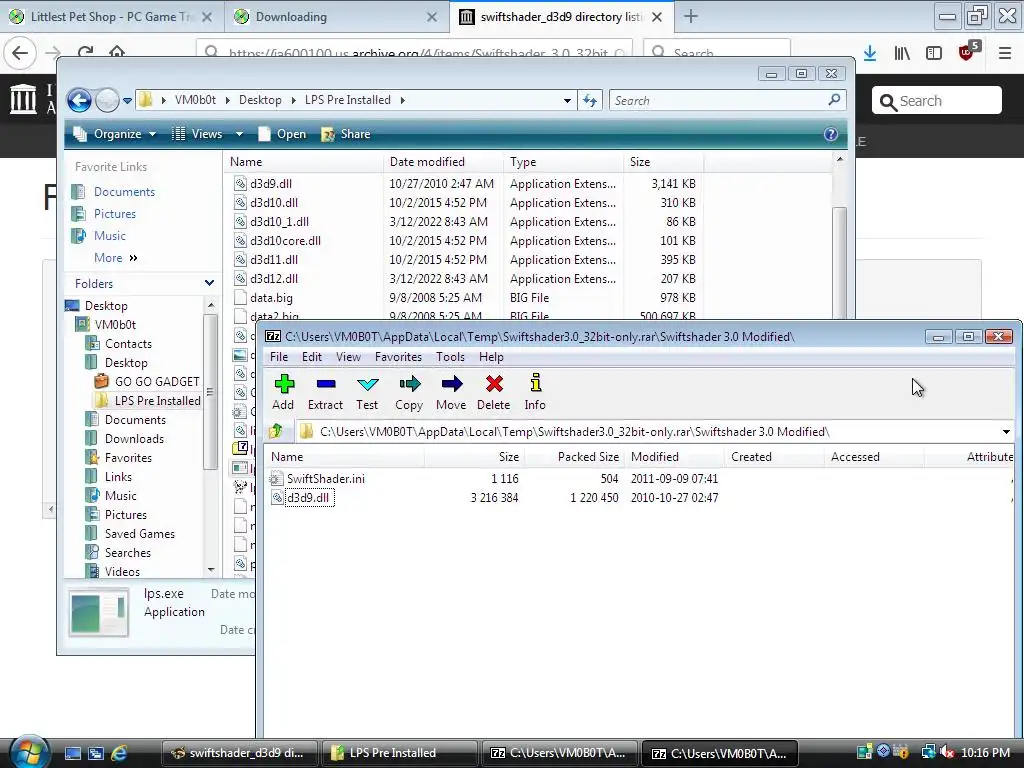The height and width of the screenshot is (768, 1024).
Task: Click the Add button in 7-Zip toolbar
Action: tap(283, 392)
